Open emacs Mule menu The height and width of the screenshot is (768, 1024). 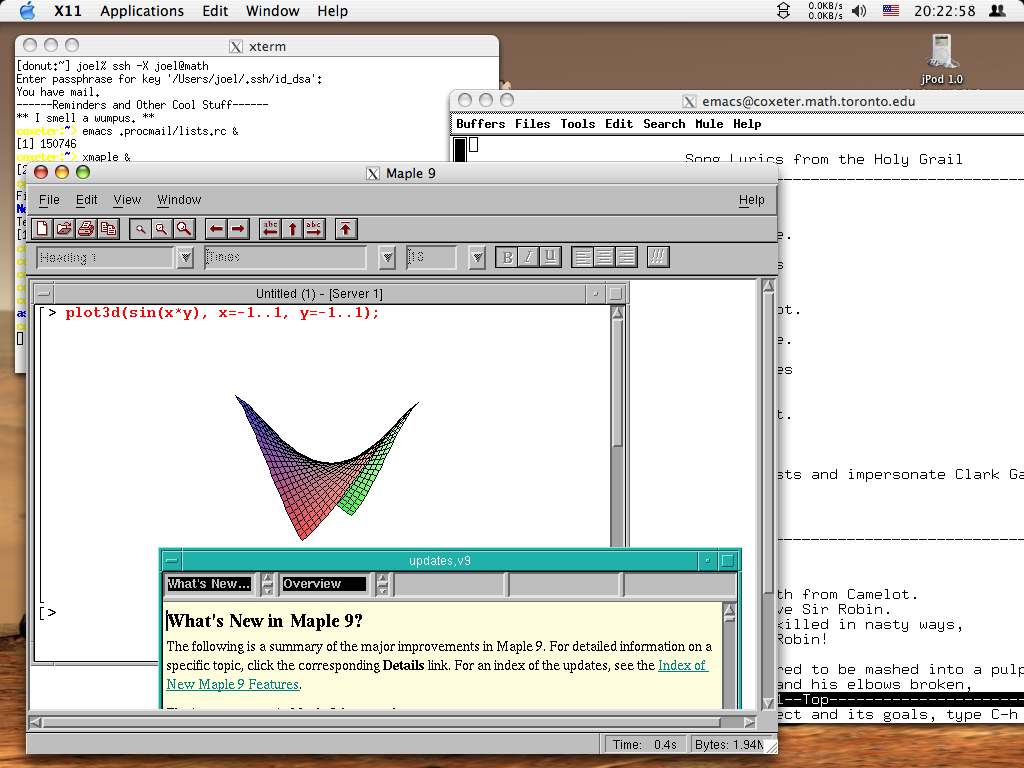tap(709, 124)
